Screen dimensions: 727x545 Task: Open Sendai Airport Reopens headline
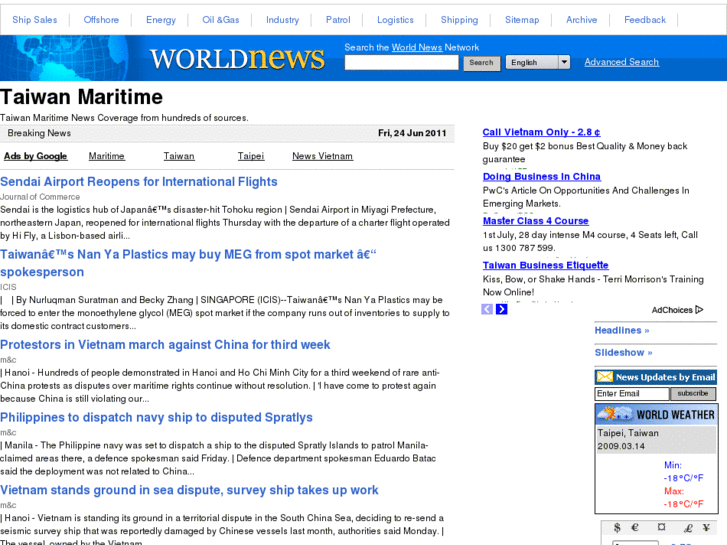pyautogui.click(x=139, y=181)
